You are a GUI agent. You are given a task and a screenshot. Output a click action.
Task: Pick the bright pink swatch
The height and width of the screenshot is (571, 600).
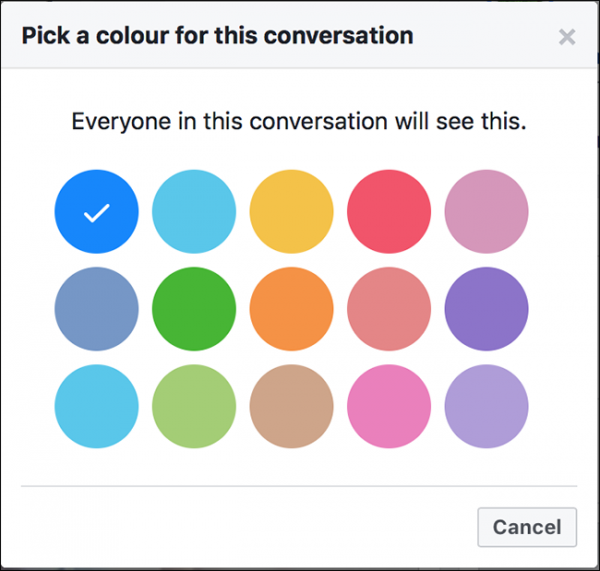tap(389, 406)
